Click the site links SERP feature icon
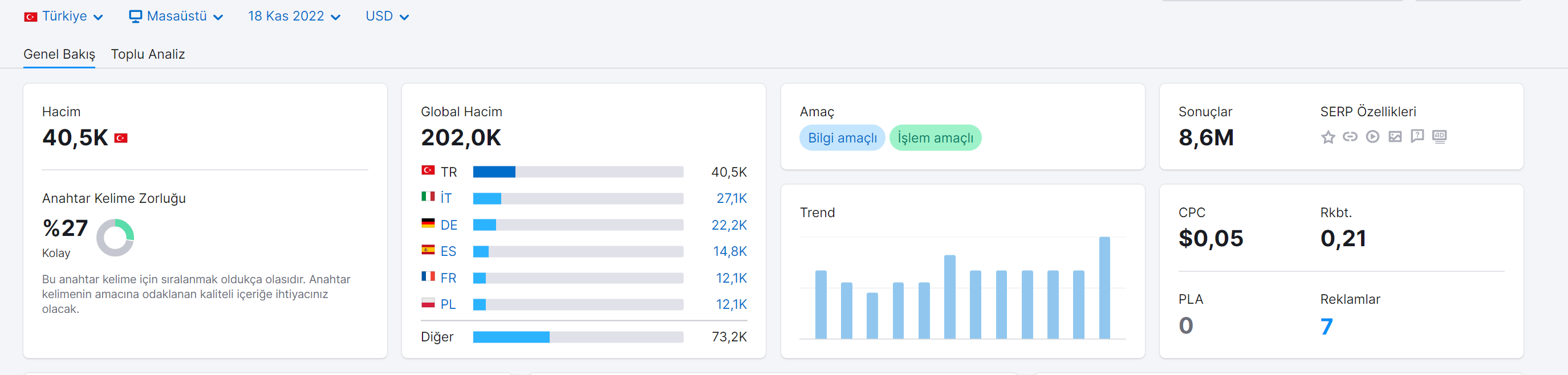 pyautogui.click(x=1350, y=137)
